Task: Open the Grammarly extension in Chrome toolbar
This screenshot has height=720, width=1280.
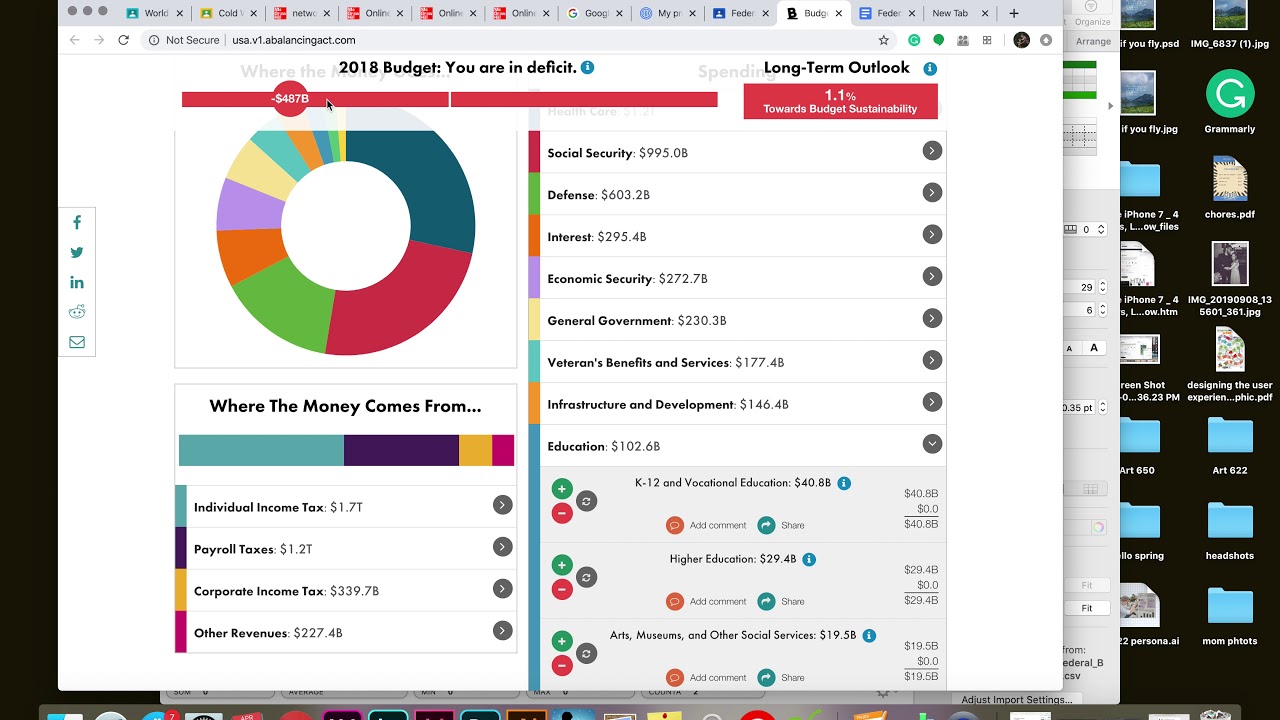Action: [x=914, y=40]
